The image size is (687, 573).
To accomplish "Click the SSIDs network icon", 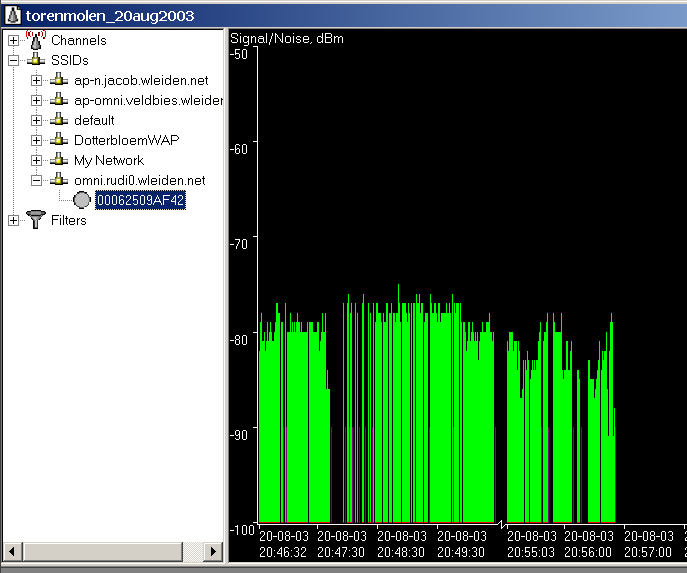I will [36, 60].
